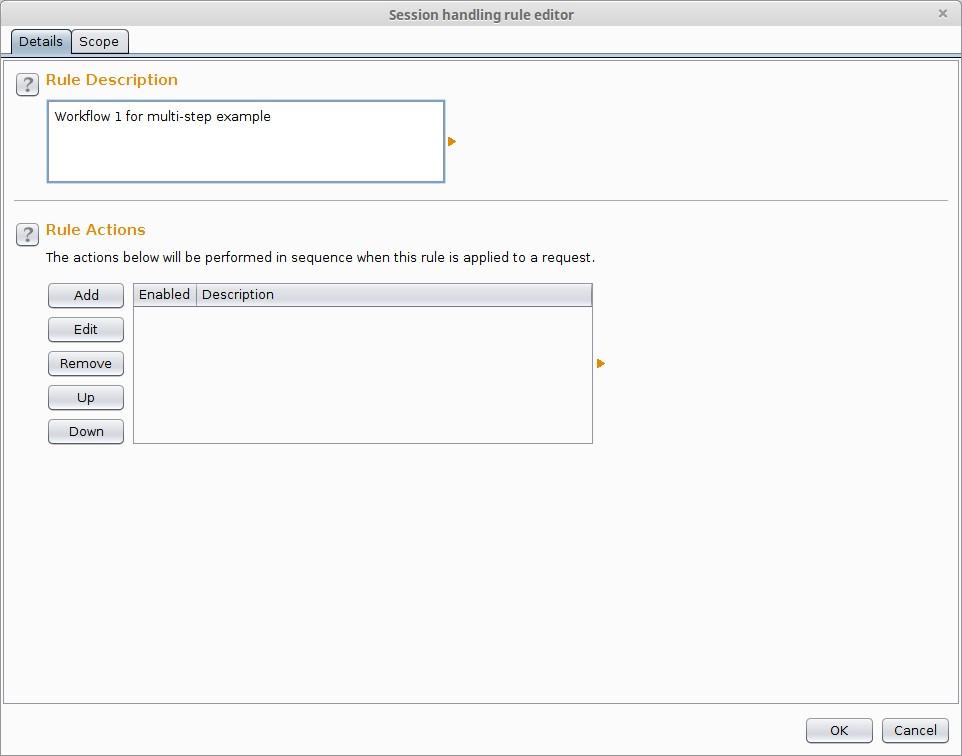
Task: Sort by the Enabled column header
Action: 164,295
